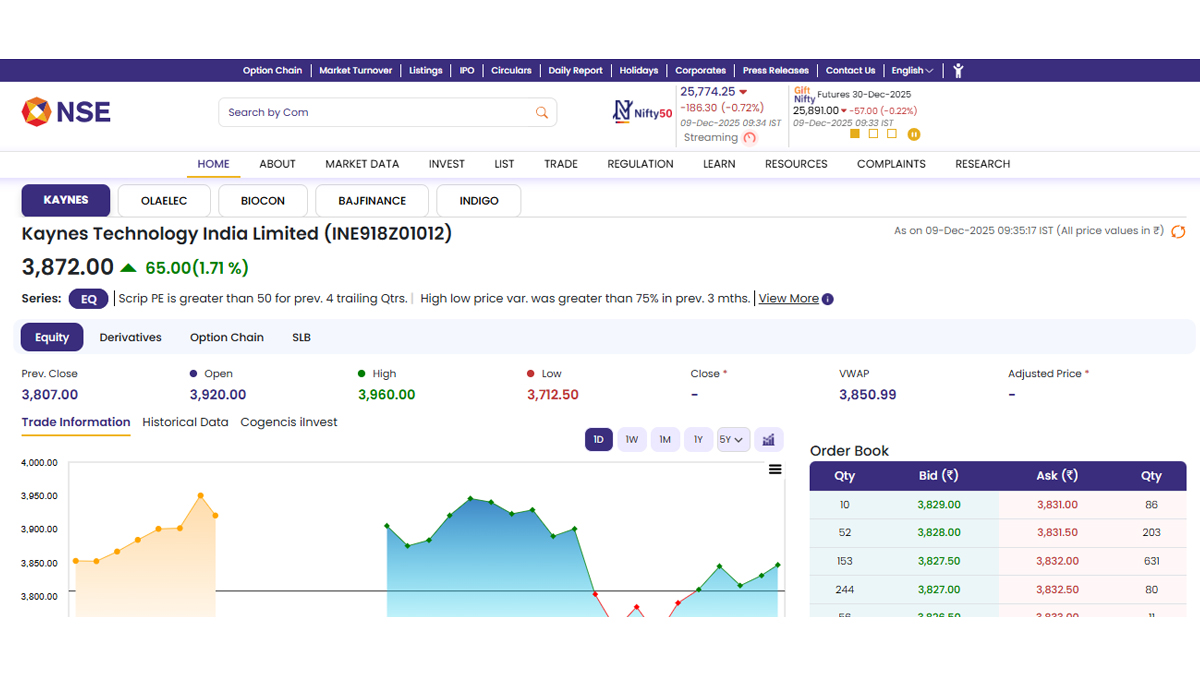This screenshot has height=675, width=1200.
Task: Select the first filled carousel indicator square
Action: pos(854,133)
